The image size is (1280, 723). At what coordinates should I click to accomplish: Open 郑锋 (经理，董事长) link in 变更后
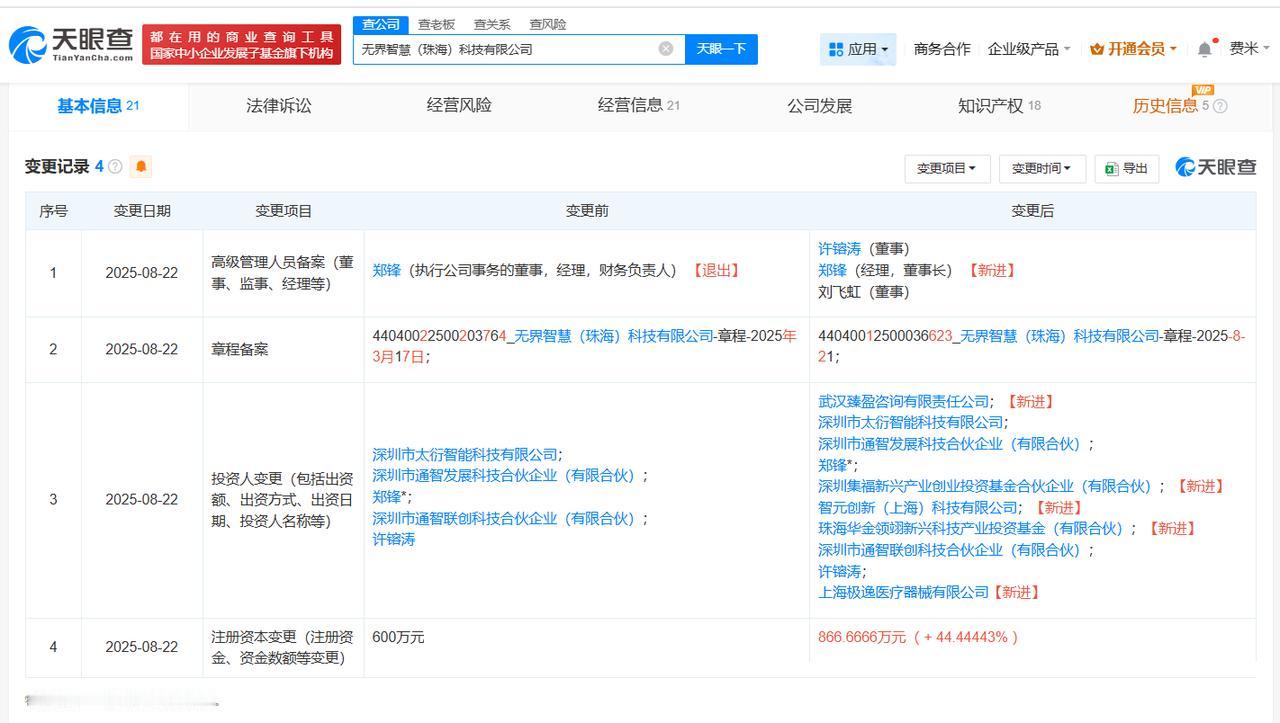click(832, 270)
